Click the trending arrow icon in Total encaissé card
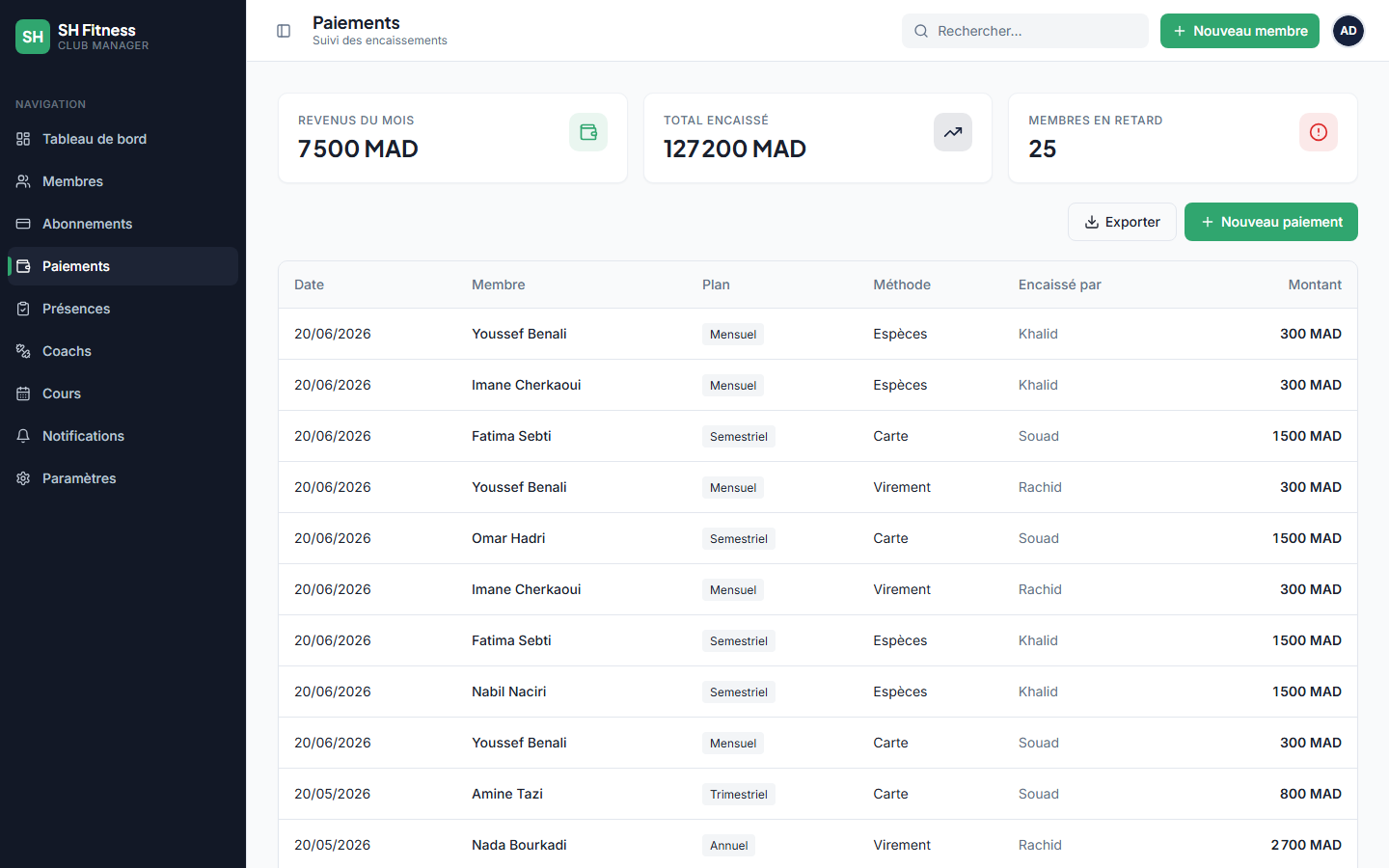 pos(953,132)
